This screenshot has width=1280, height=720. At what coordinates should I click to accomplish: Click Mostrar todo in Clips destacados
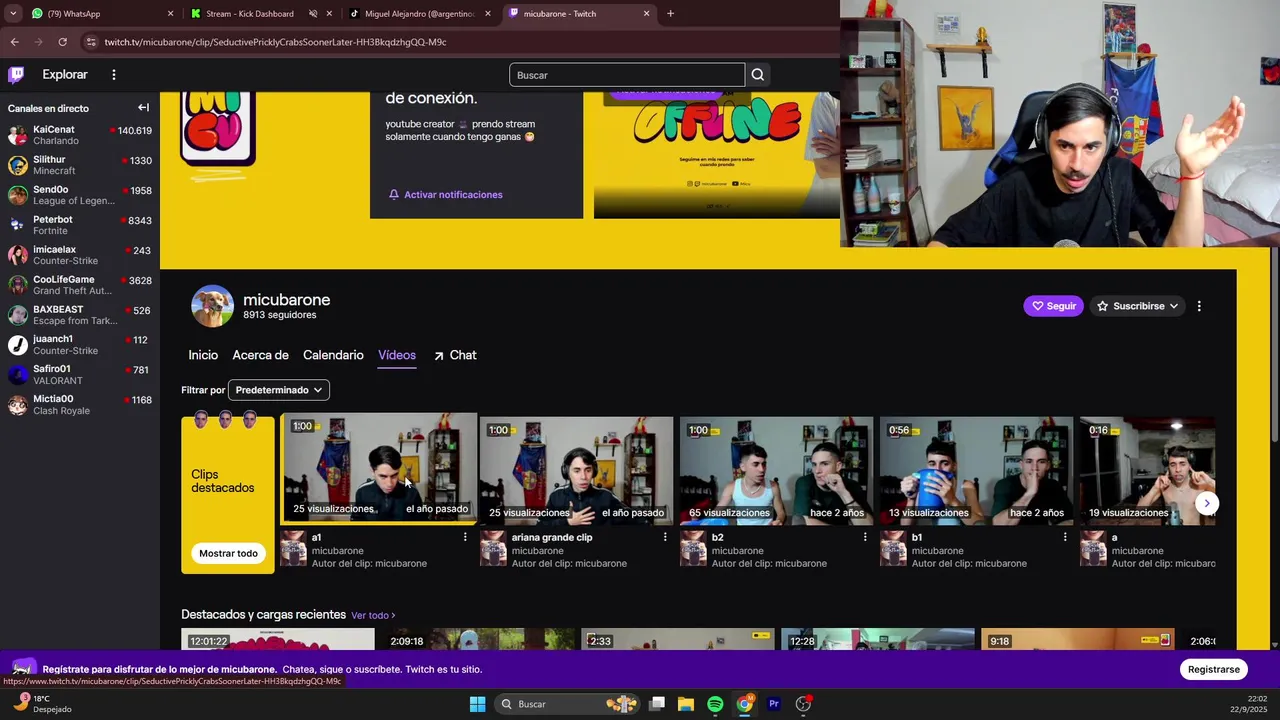[228, 553]
